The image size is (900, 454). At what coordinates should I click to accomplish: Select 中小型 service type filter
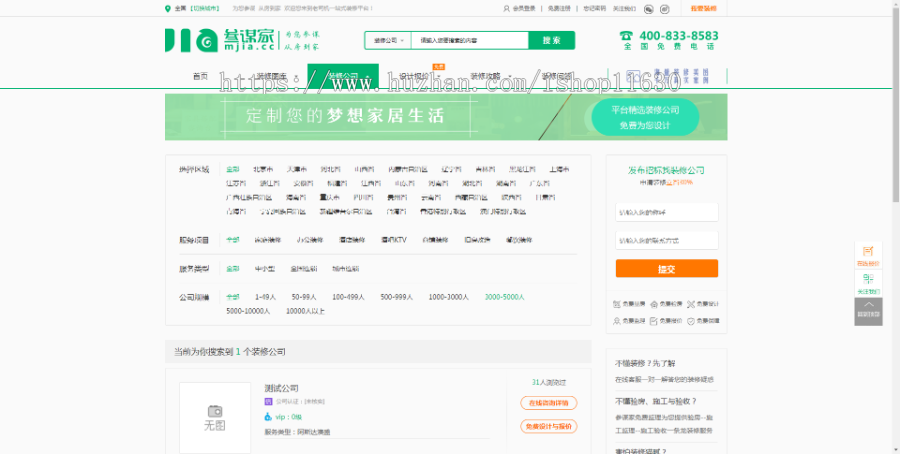pyautogui.click(x=264, y=269)
